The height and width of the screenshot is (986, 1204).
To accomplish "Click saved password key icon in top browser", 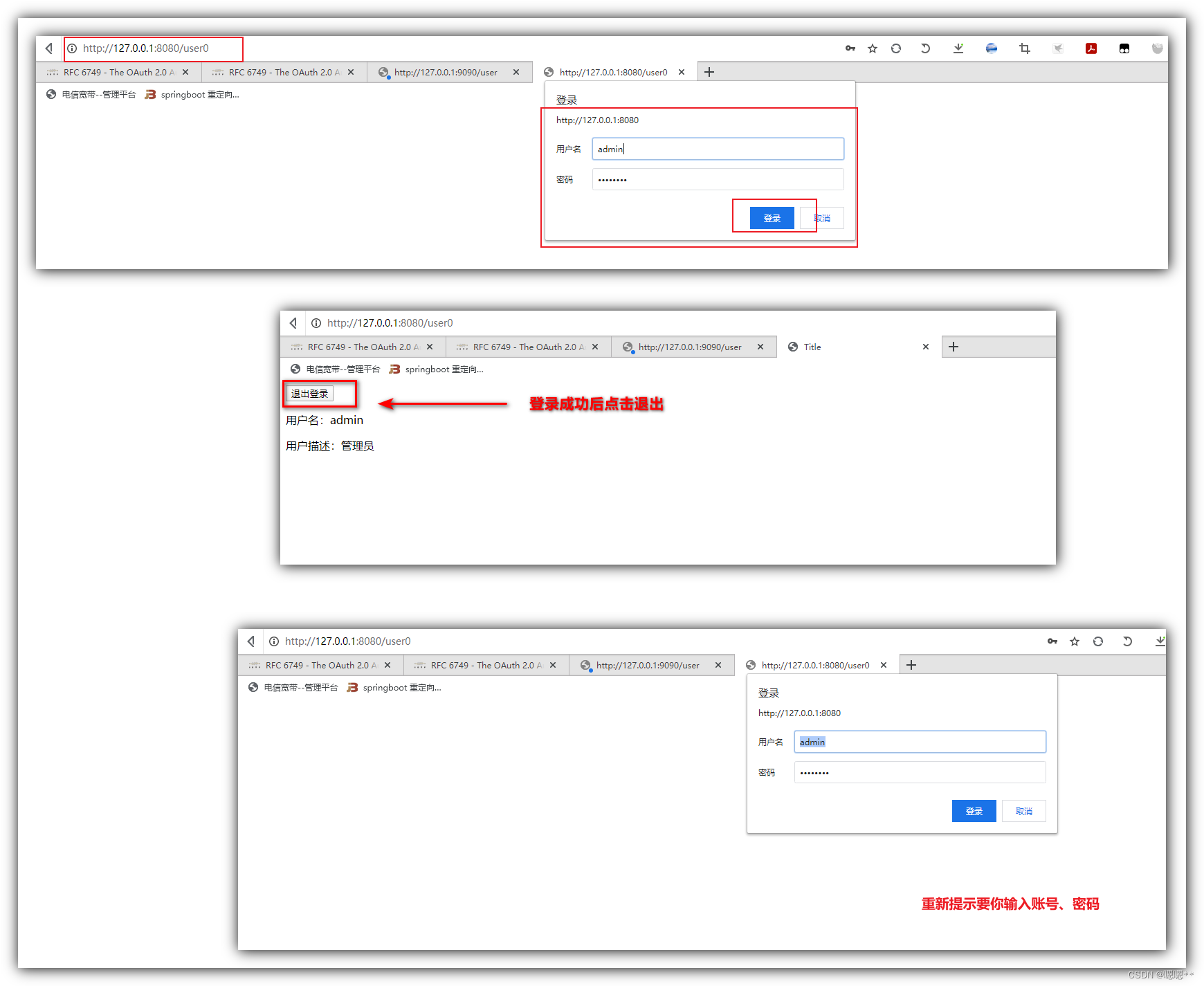I will pyautogui.click(x=850, y=48).
